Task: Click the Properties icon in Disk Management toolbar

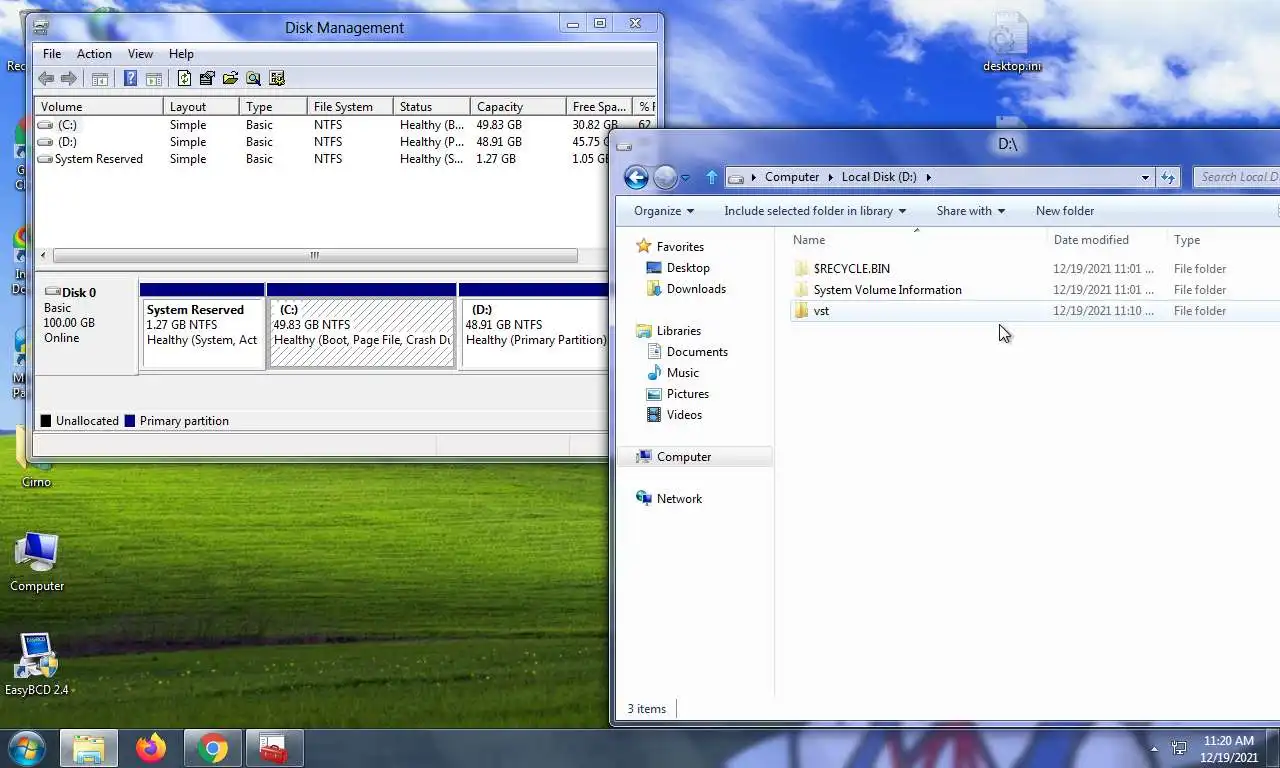Action: [x=207, y=79]
